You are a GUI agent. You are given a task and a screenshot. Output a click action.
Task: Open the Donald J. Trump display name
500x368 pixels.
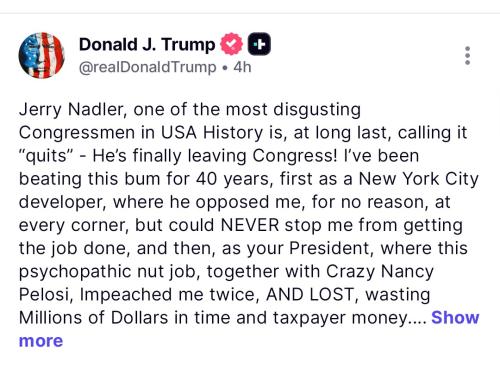147,44
